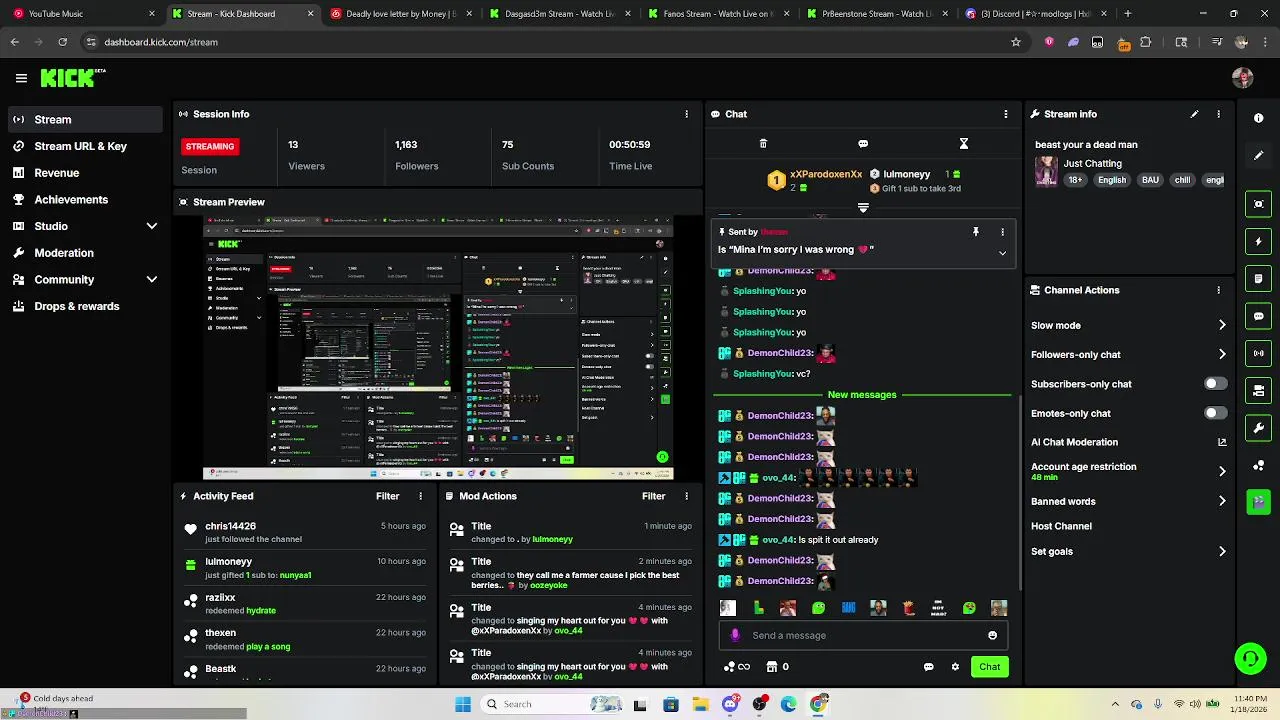
Task: Click the pencil edit icon in the Stream info header
Action: (x=1194, y=114)
